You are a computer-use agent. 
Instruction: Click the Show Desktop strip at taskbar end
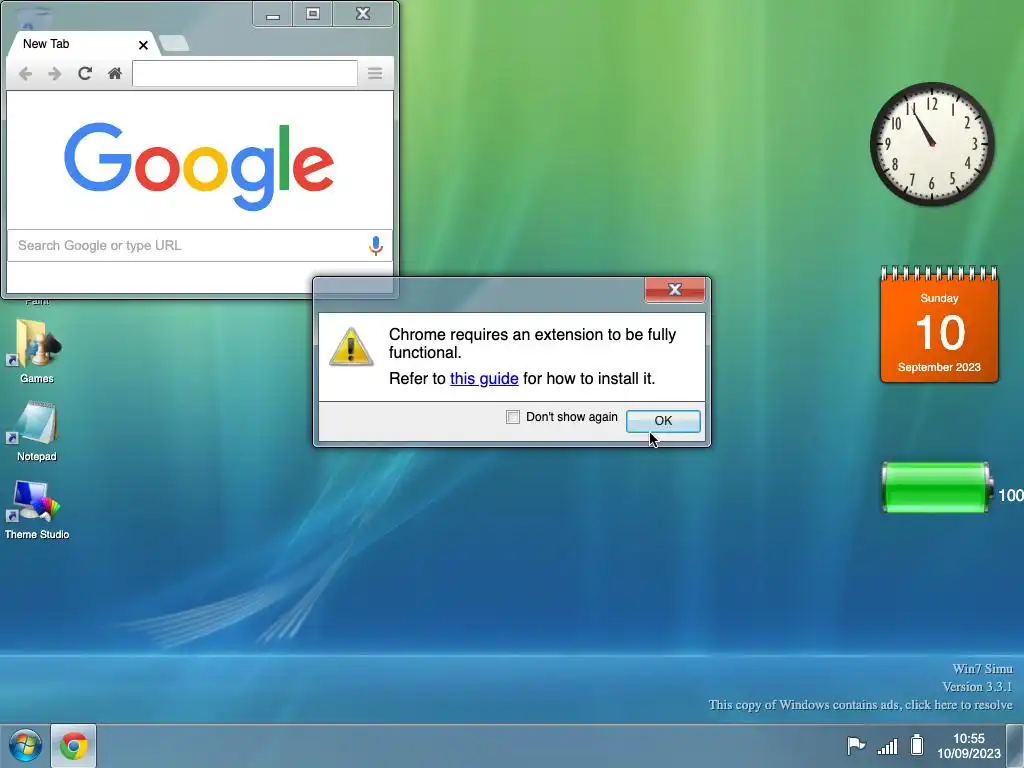1015,746
